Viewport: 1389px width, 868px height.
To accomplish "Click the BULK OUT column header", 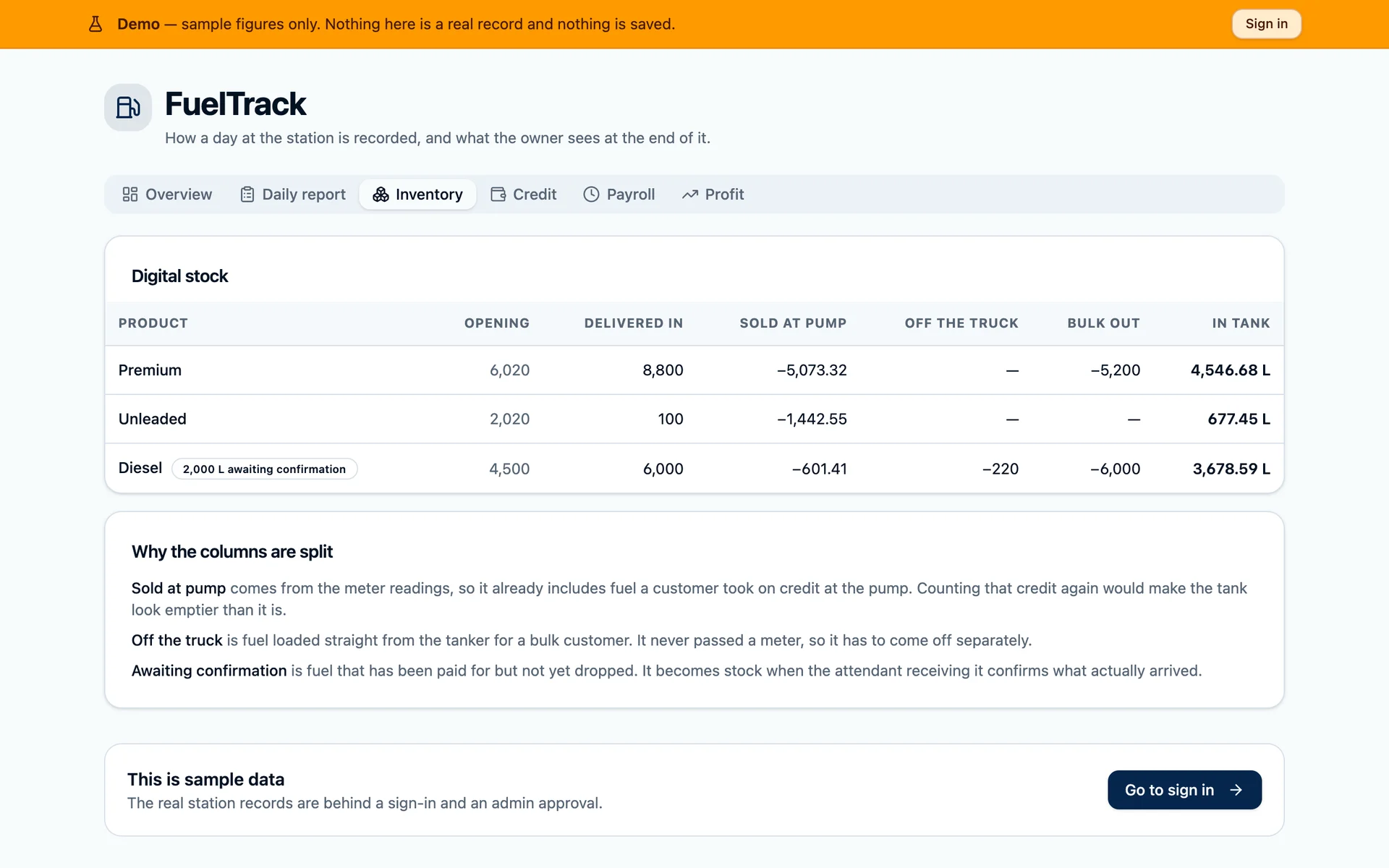I will click(x=1104, y=323).
